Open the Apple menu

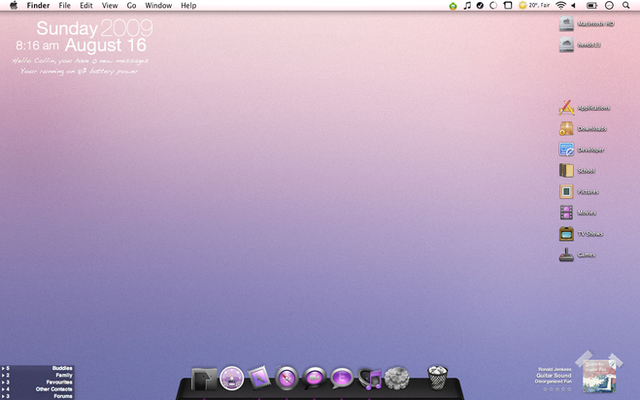13,5
